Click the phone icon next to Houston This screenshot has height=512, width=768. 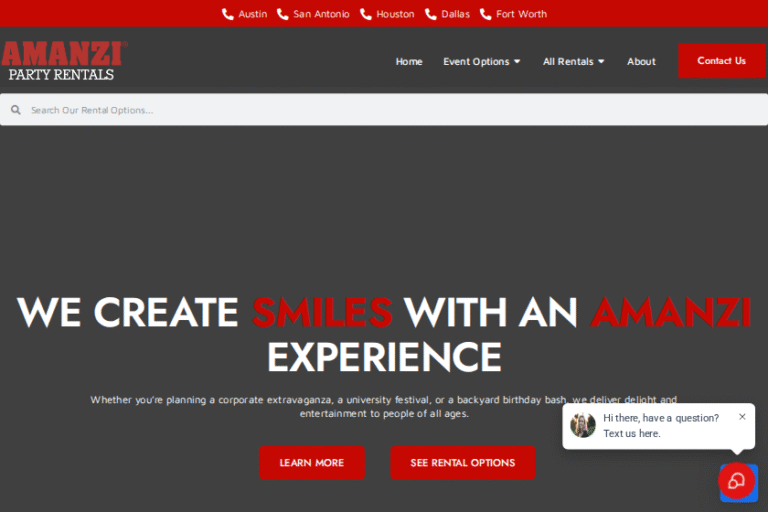(366, 14)
